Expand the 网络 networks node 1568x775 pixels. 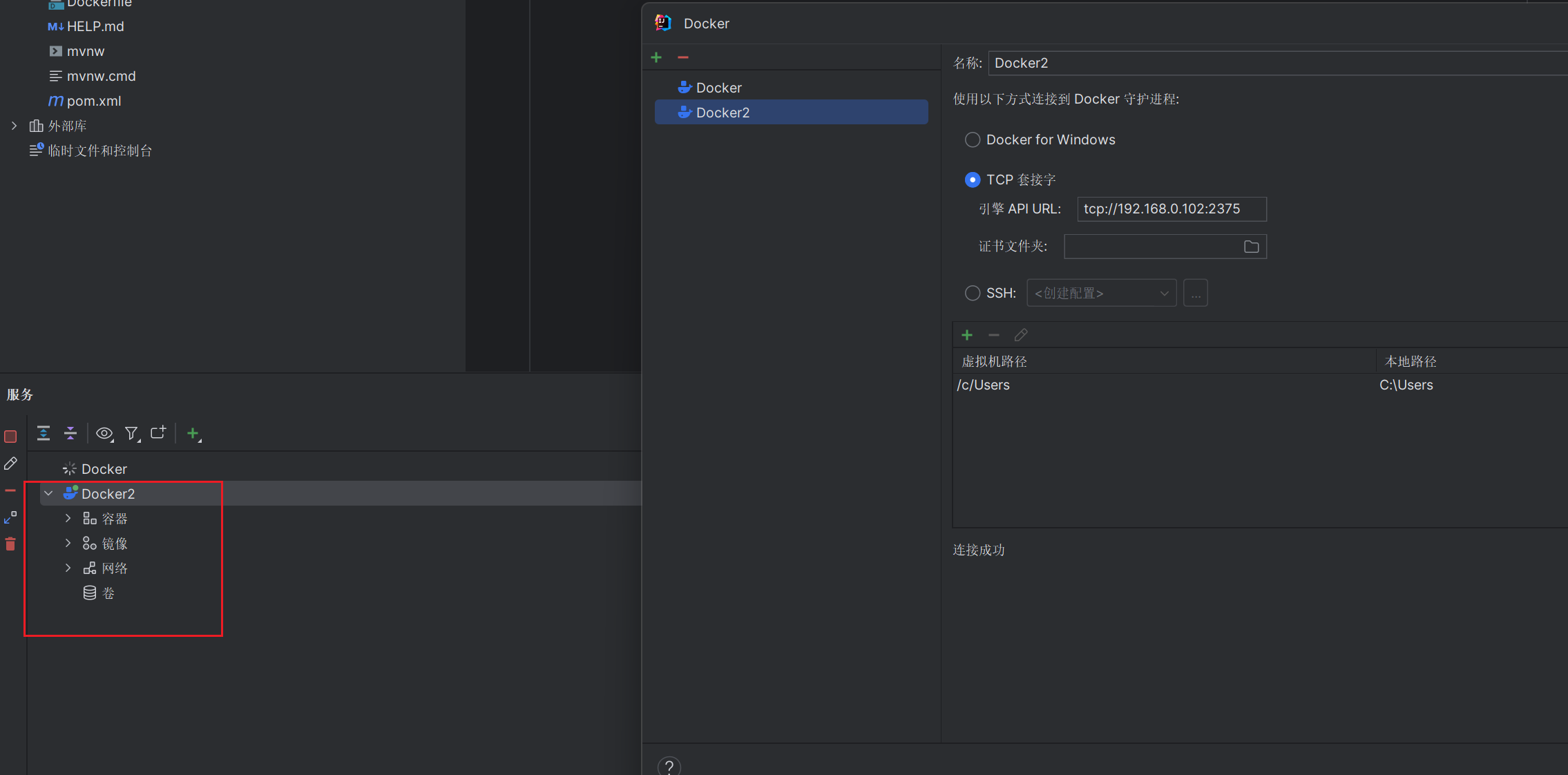[68, 568]
